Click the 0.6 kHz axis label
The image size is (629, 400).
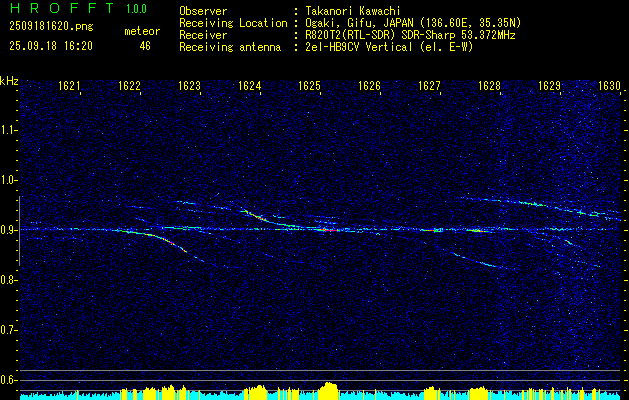(8, 380)
